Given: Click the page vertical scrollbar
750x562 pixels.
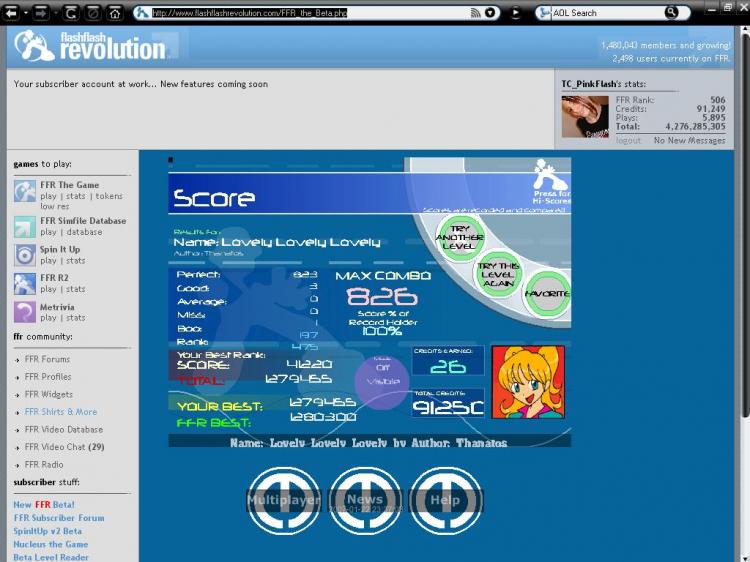Looking at the screenshot, I should [744, 225].
